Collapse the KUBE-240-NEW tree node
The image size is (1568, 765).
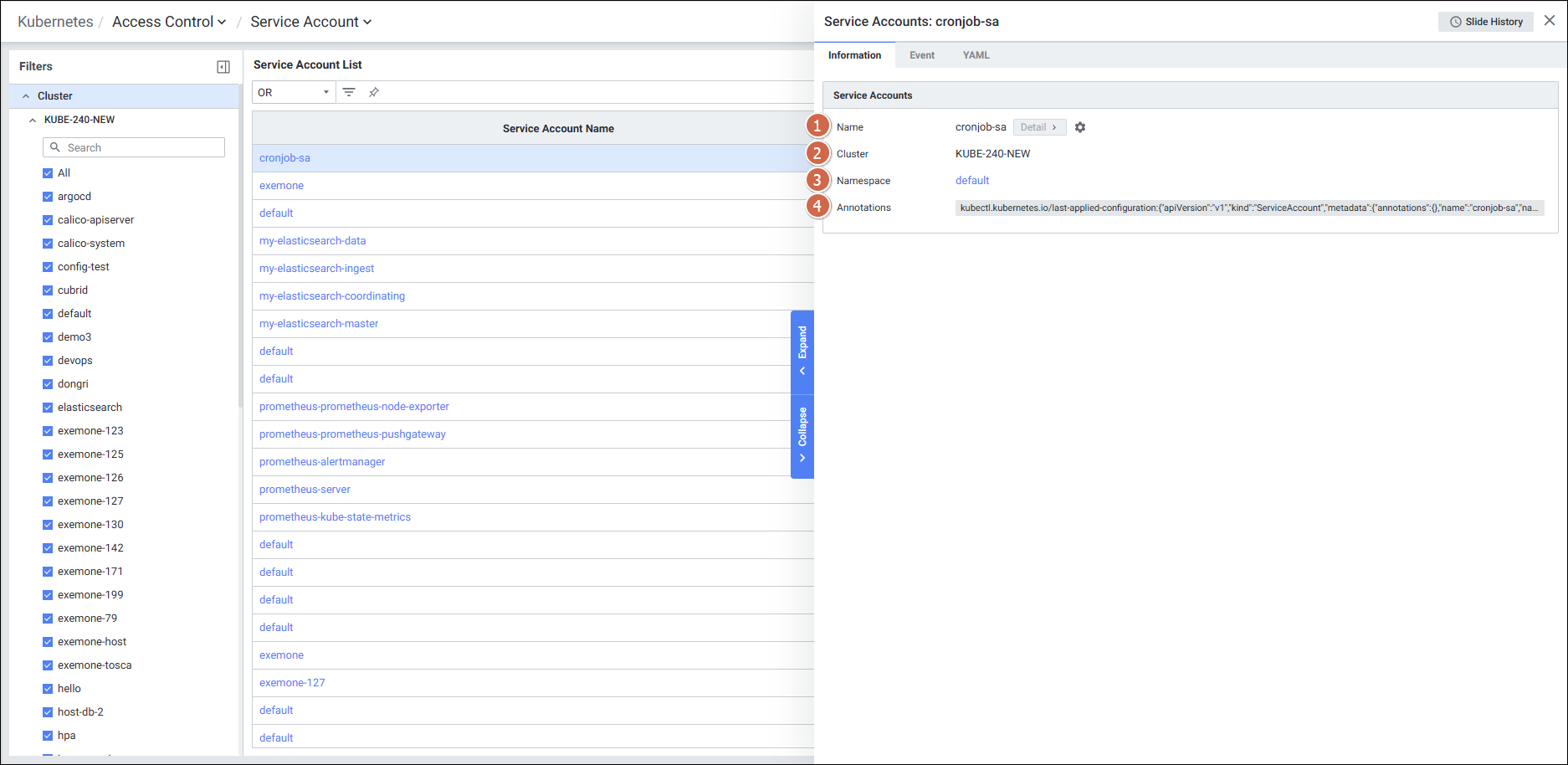tap(33, 120)
